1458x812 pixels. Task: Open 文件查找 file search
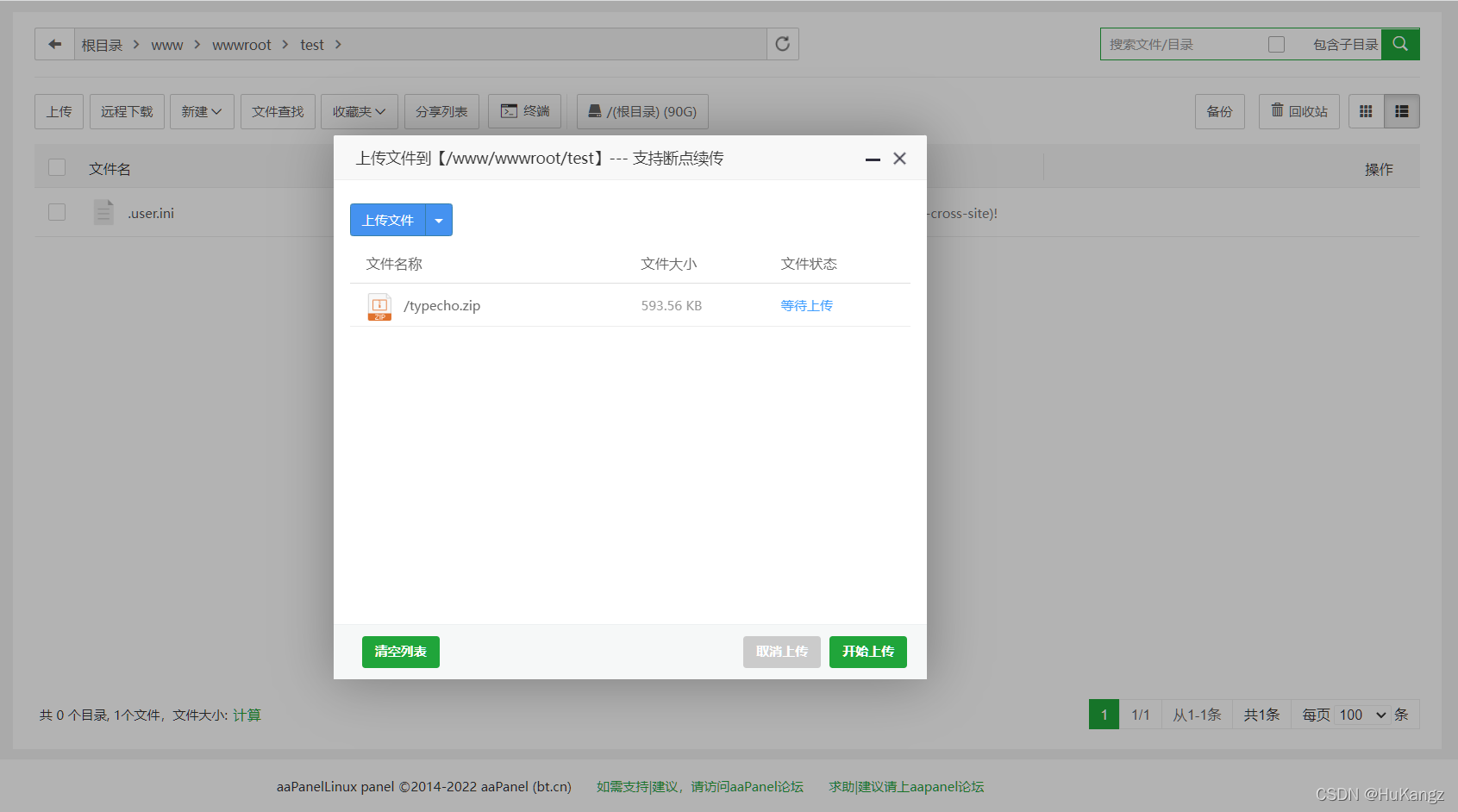(278, 111)
